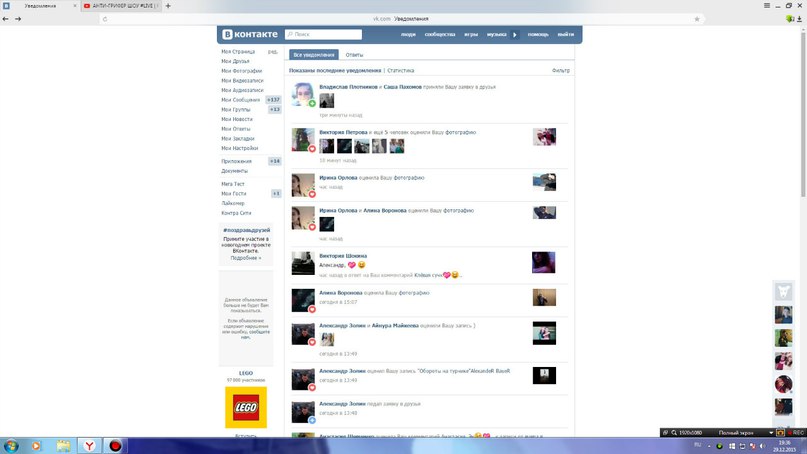Open the browser downloads arrow icon
The image size is (807, 454).
[x=799, y=19]
